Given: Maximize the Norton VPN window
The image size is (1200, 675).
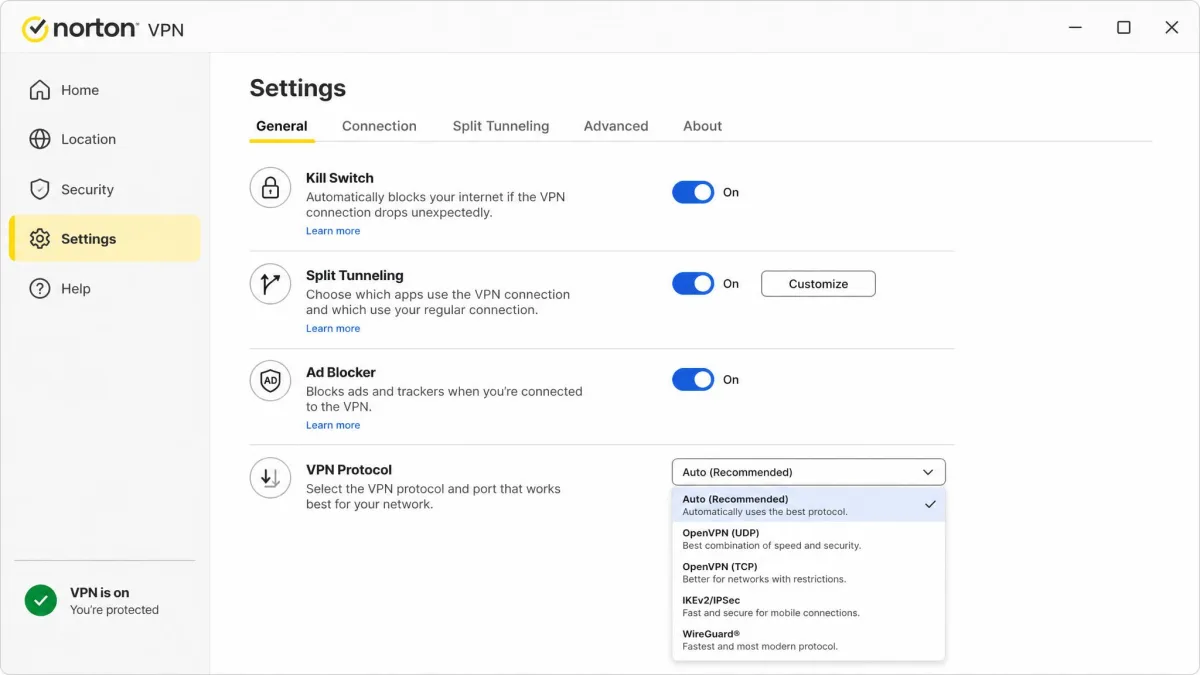Looking at the screenshot, I should (x=1124, y=28).
